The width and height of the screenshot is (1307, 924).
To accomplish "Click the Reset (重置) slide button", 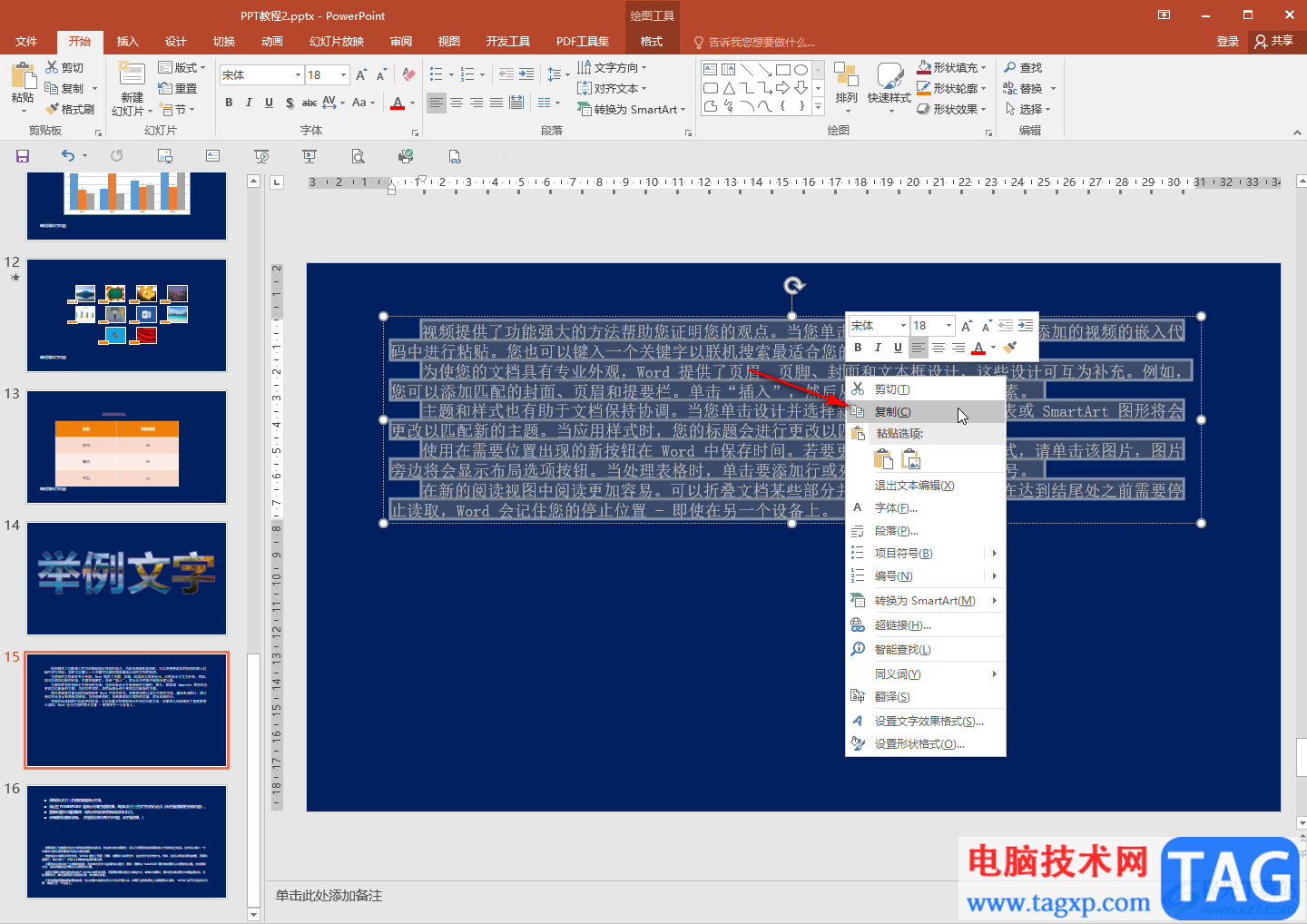I will pos(178,88).
